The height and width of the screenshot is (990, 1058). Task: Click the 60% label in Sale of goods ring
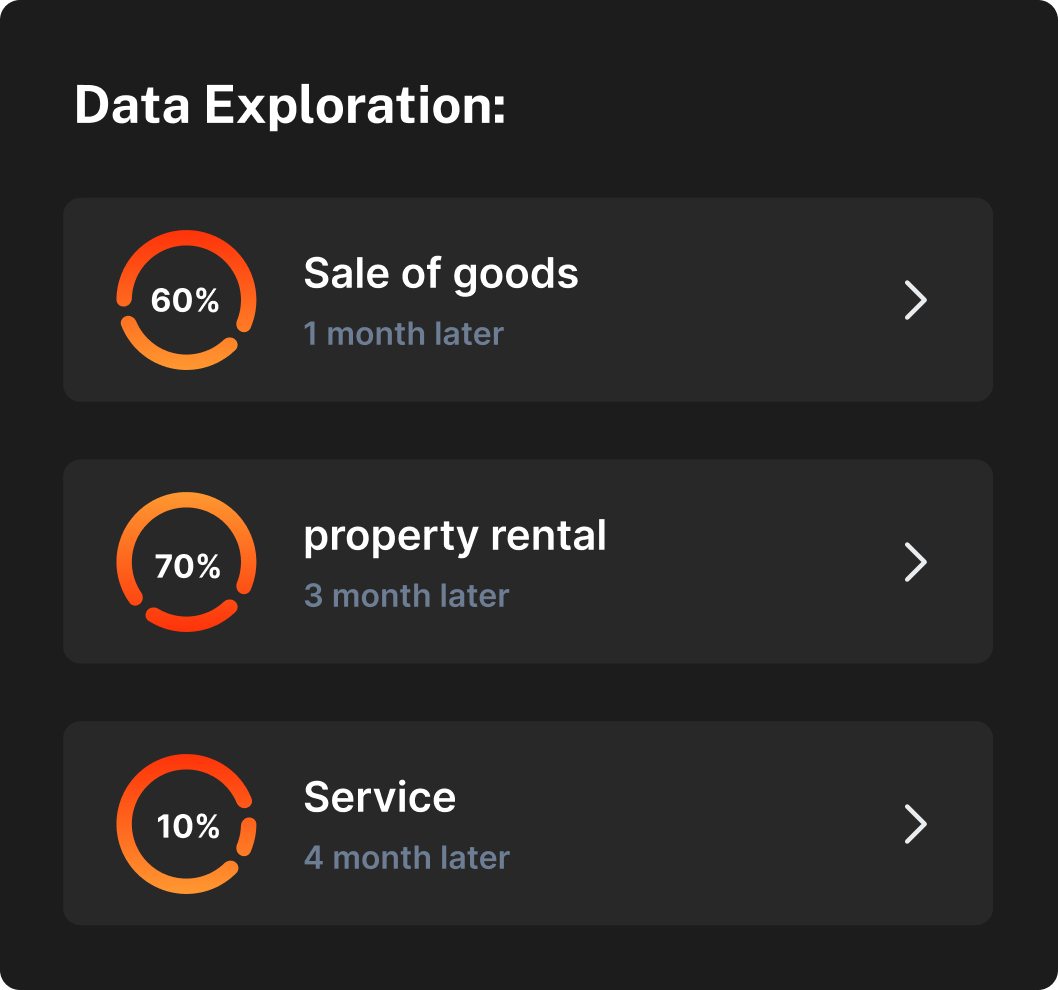pyautogui.click(x=185, y=300)
